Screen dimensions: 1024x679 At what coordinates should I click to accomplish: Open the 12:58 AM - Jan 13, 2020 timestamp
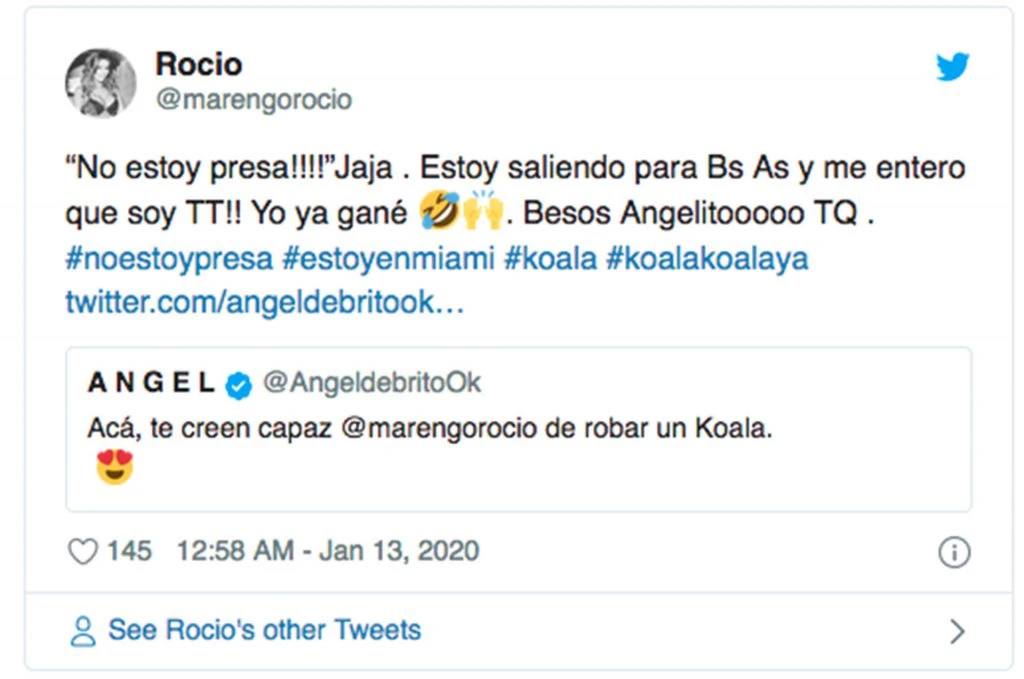coord(327,551)
